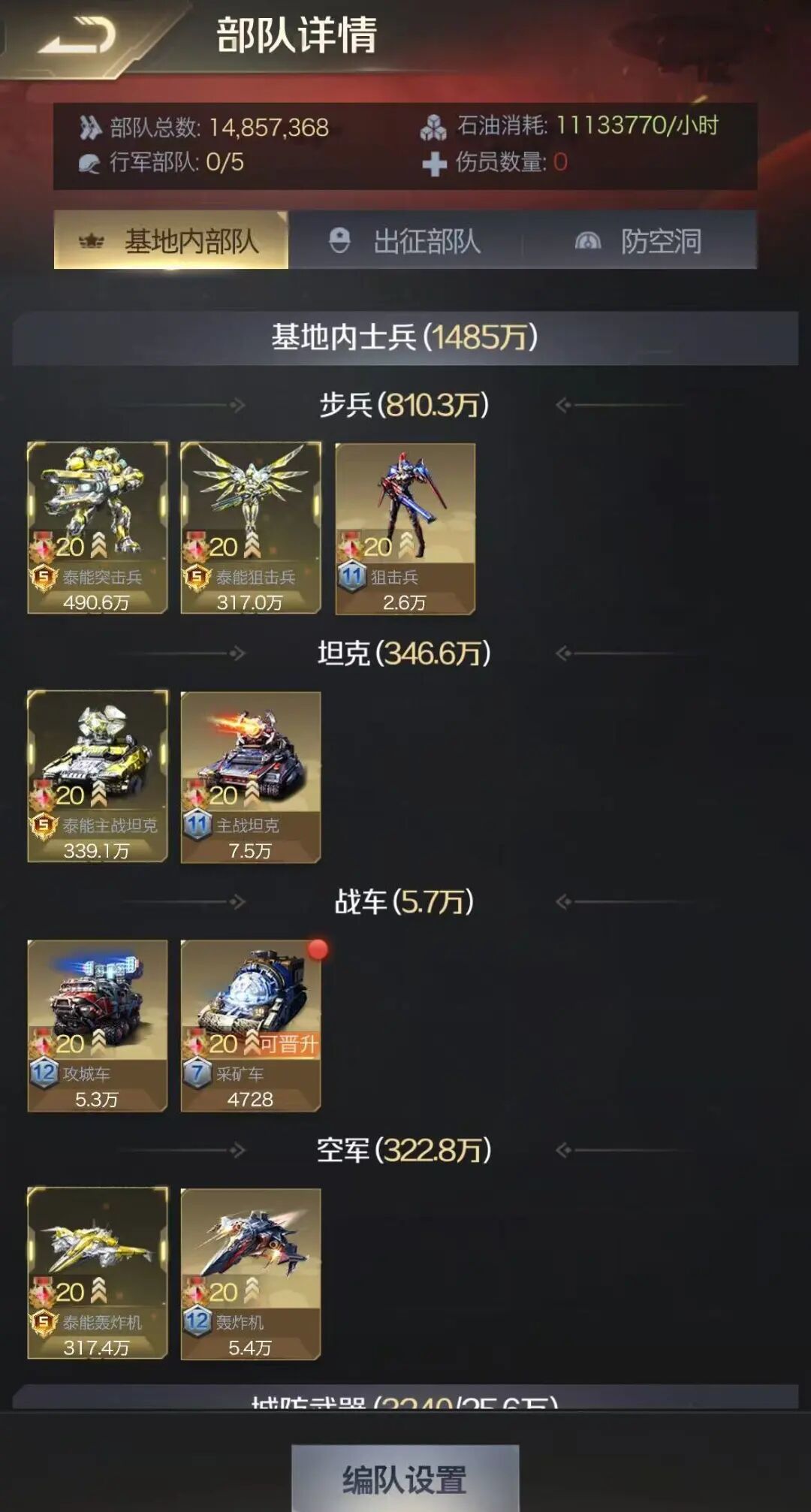Tap the 可晋升 promotion label

coord(289,1044)
